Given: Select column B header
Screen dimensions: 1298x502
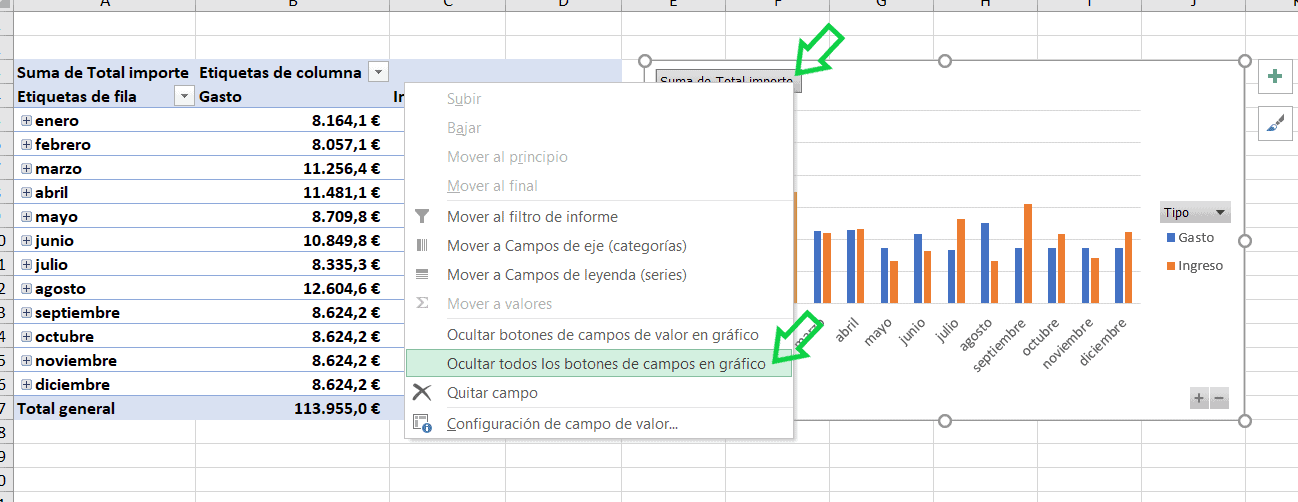Looking at the screenshot, I should click(x=292, y=5).
